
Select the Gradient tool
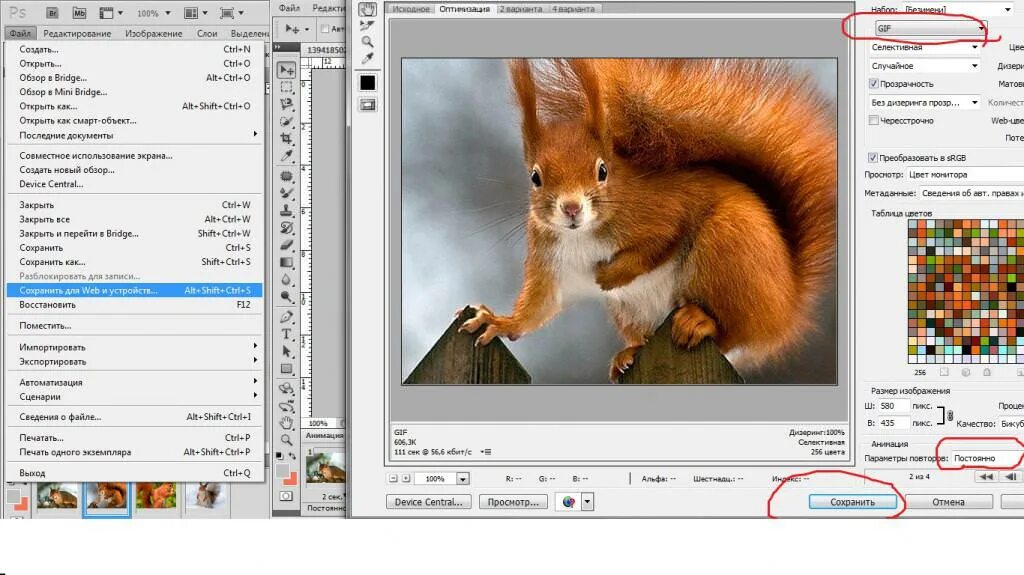[x=286, y=262]
